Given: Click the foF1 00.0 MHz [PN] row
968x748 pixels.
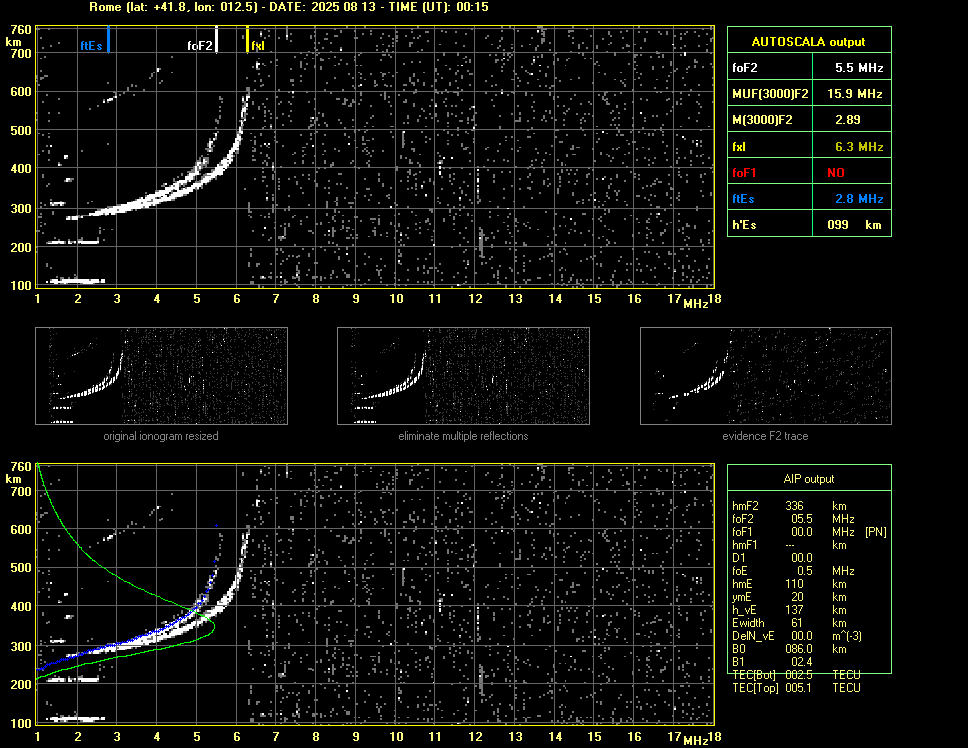Looking at the screenshot, I should point(809,532).
